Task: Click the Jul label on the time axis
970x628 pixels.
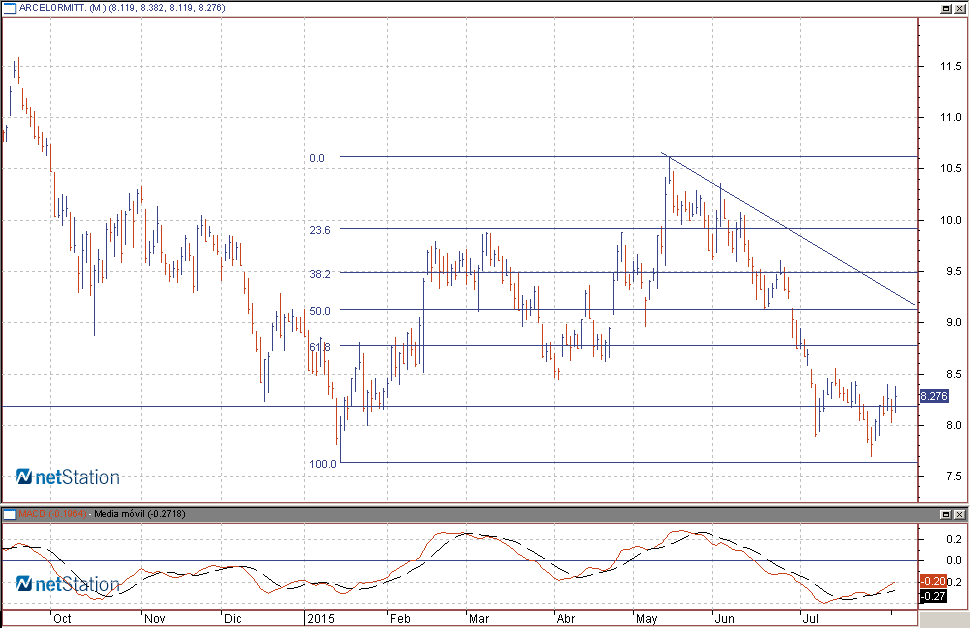Action: tap(810, 618)
